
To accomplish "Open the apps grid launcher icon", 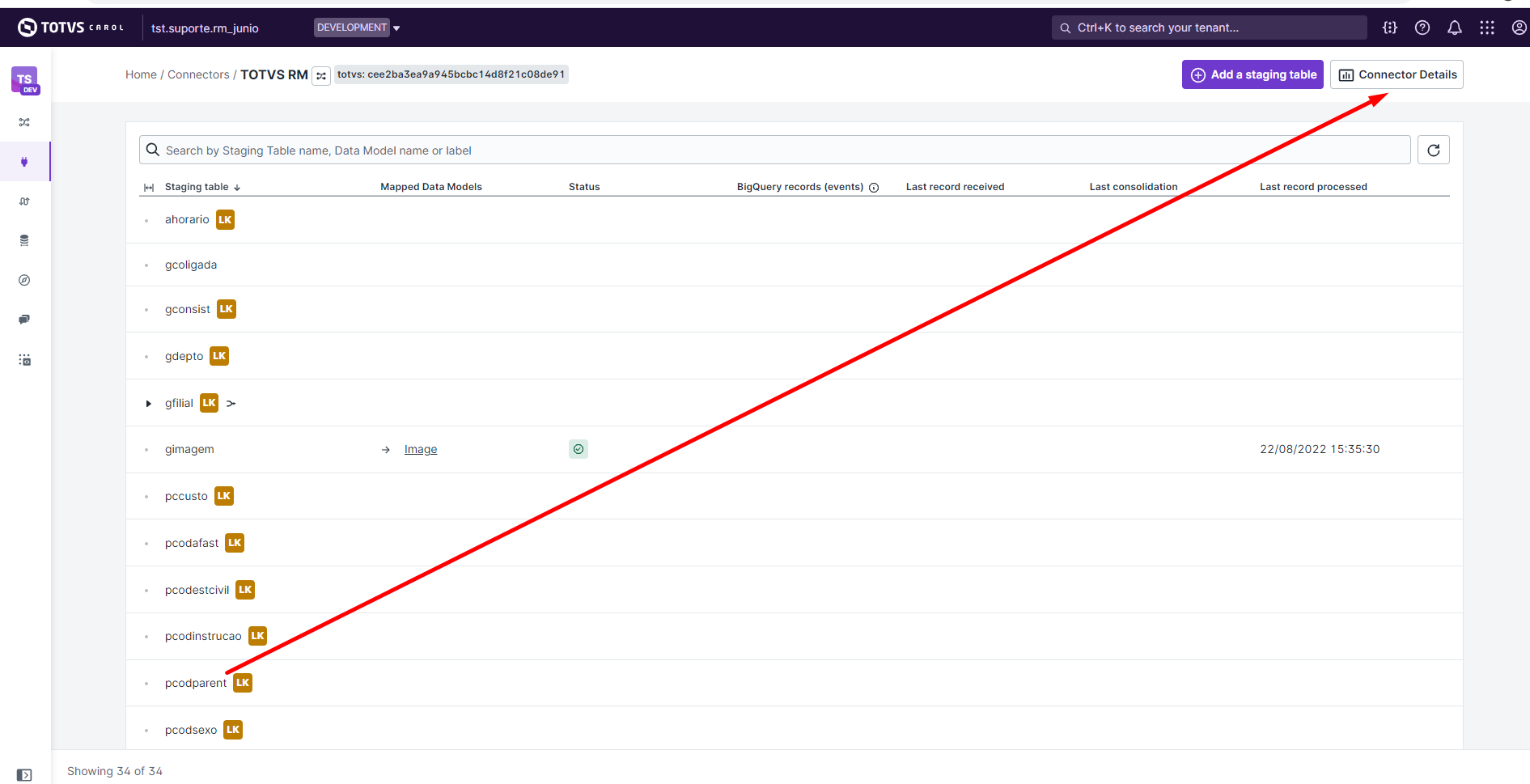I will 1486,28.
